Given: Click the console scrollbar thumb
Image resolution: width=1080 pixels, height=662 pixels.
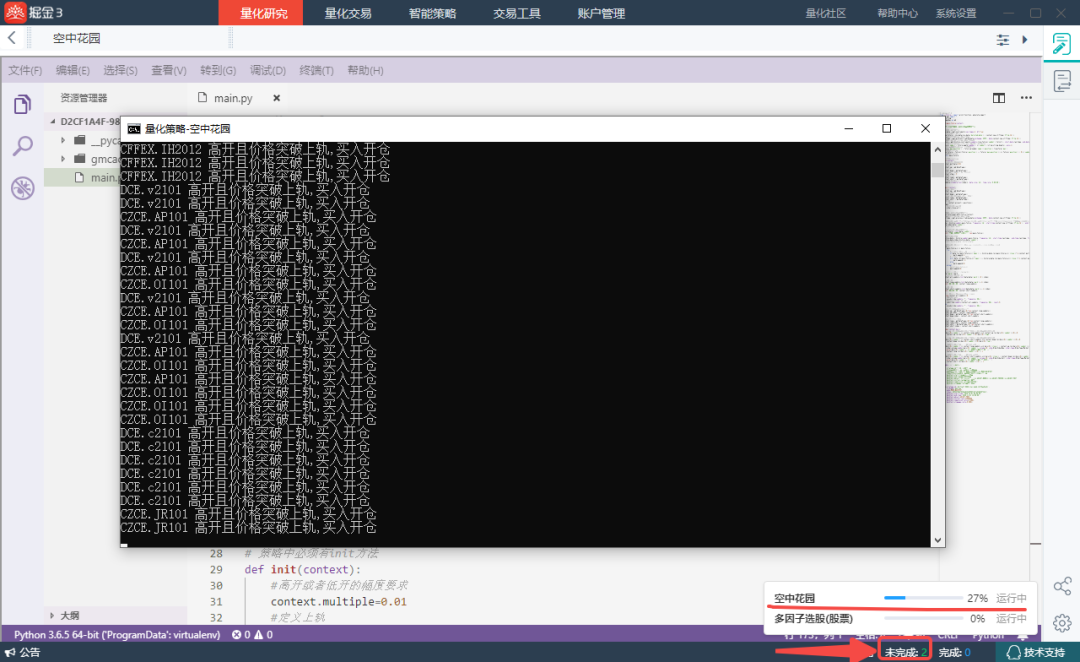Looking at the screenshot, I should [x=937, y=170].
